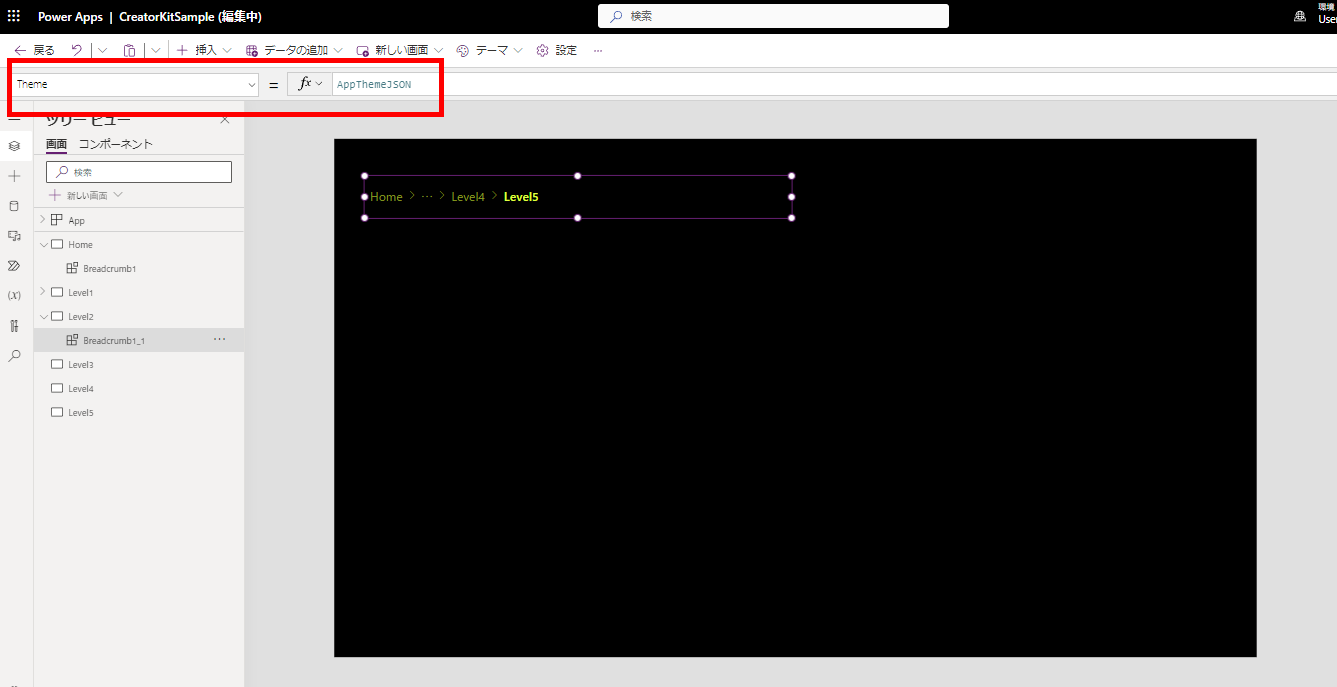
Task: Click the Home breadcrumb link on canvas
Action: [386, 196]
